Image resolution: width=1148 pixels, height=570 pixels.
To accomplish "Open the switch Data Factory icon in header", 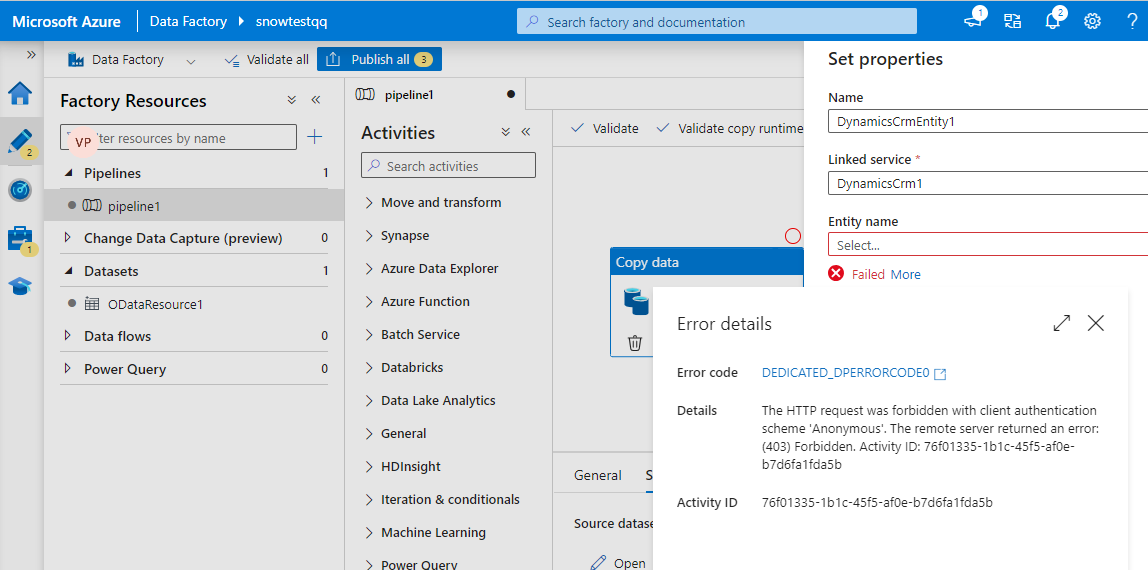I will pos(1013,21).
